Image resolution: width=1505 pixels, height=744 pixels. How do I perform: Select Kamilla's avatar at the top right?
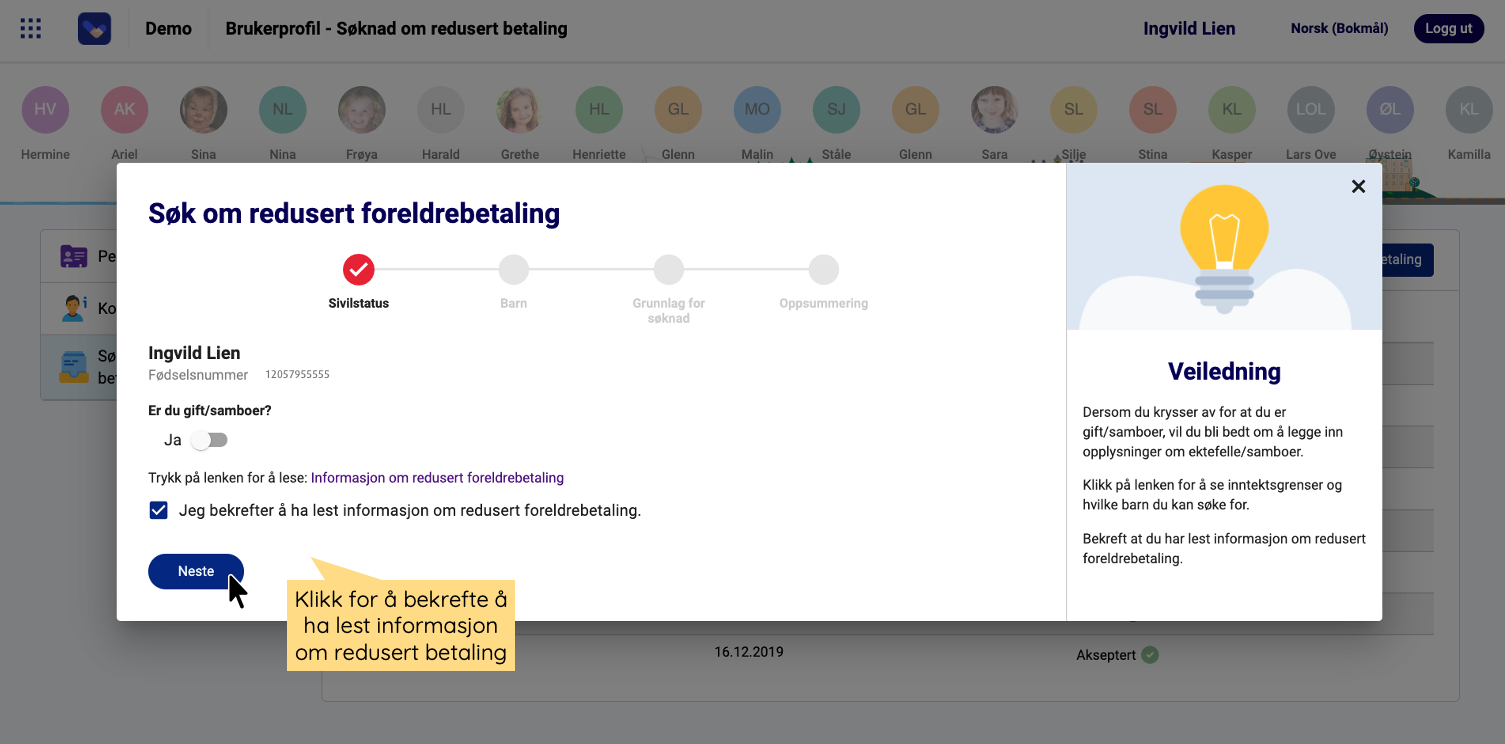(x=1468, y=110)
